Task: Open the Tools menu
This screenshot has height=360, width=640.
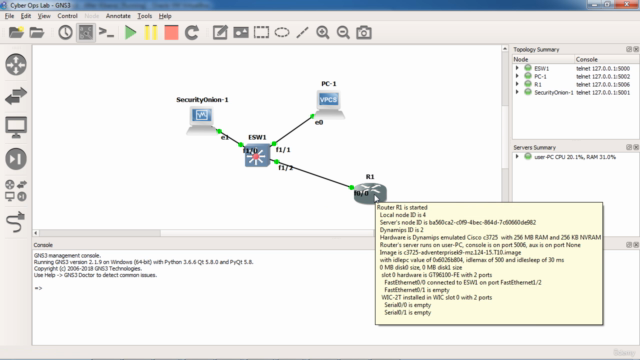Action: (144, 16)
